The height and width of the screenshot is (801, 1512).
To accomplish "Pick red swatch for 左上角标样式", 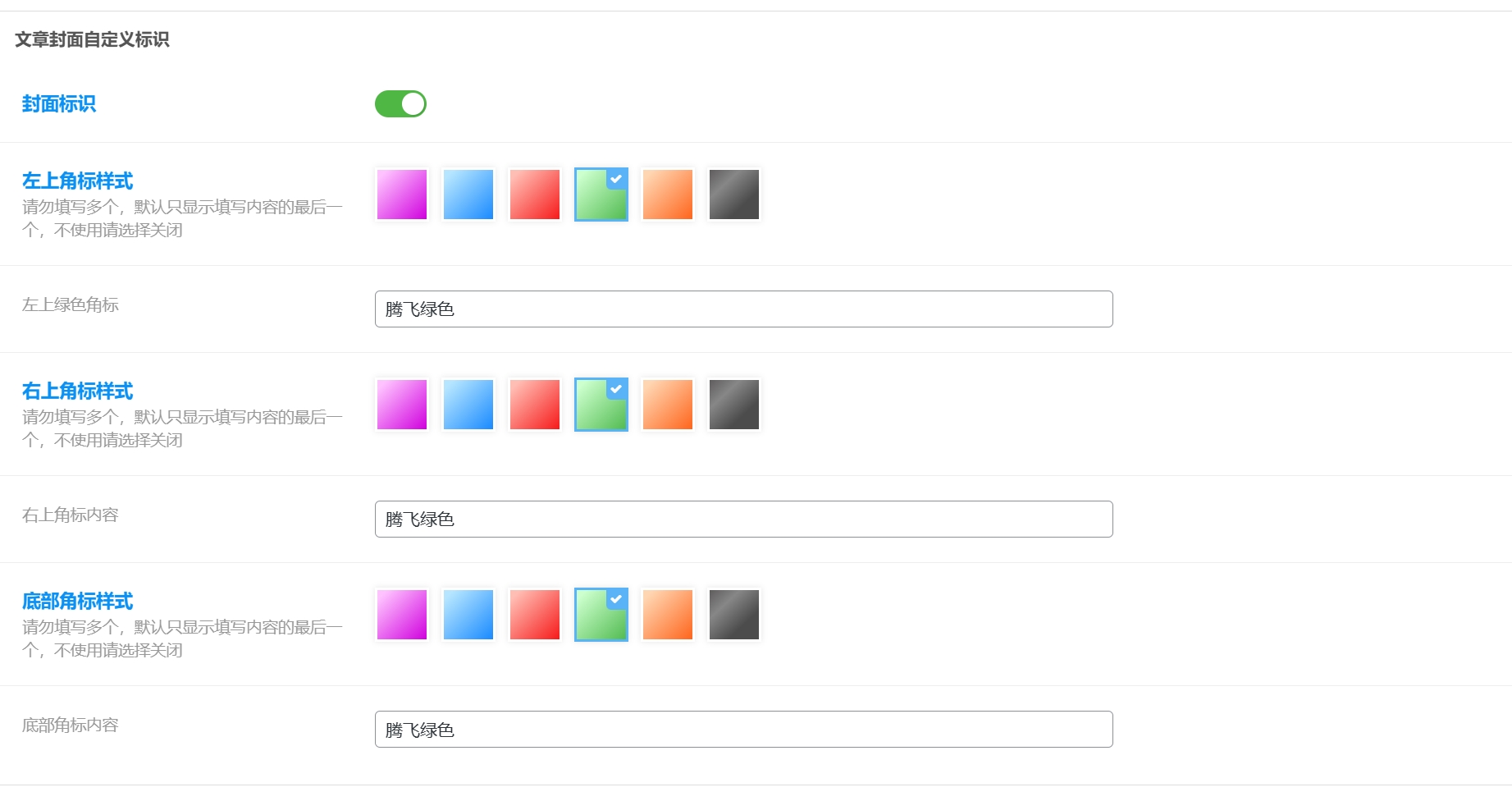I will (x=535, y=195).
